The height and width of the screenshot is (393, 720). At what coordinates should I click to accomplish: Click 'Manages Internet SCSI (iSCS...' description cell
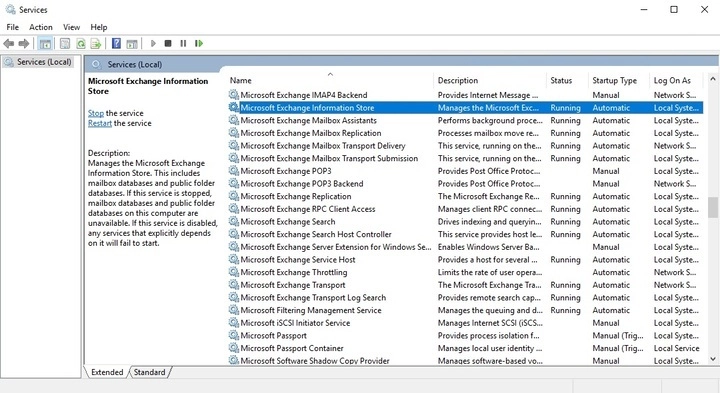pyautogui.click(x=490, y=323)
